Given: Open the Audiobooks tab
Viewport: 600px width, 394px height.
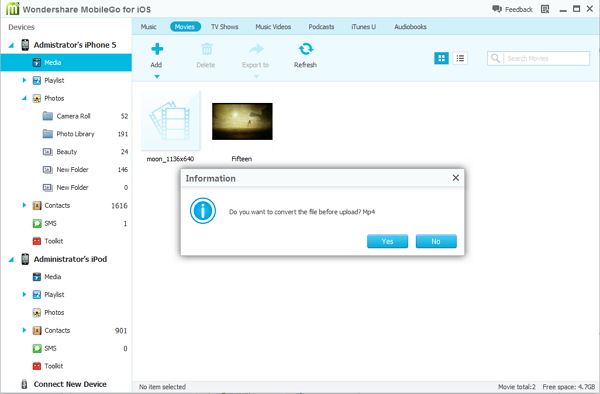Looking at the screenshot, I should coord(410,27).
